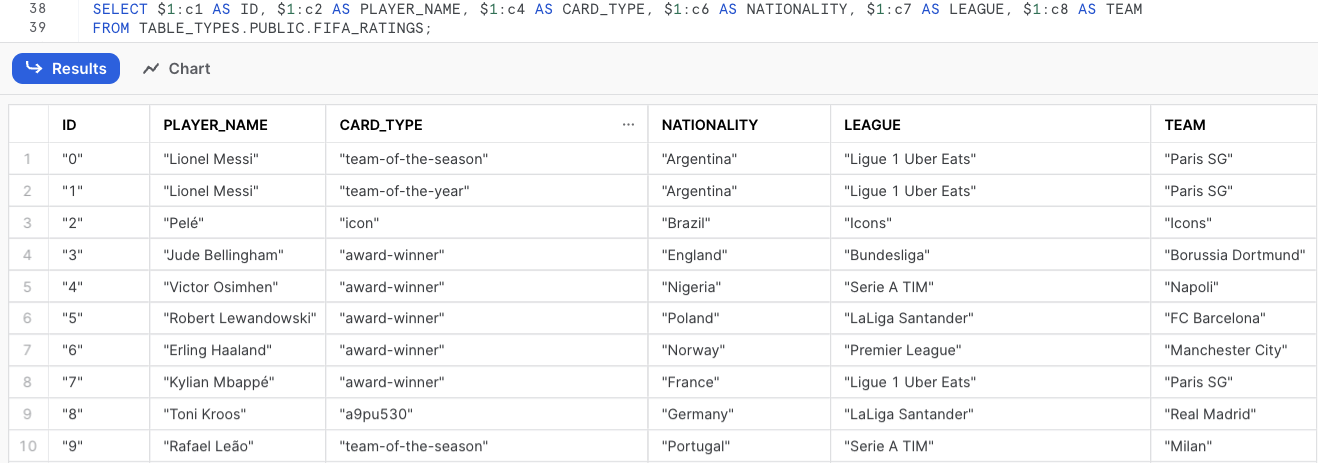Select row number 10
This screenshot has width=1318, height=463.
[28, 446]
